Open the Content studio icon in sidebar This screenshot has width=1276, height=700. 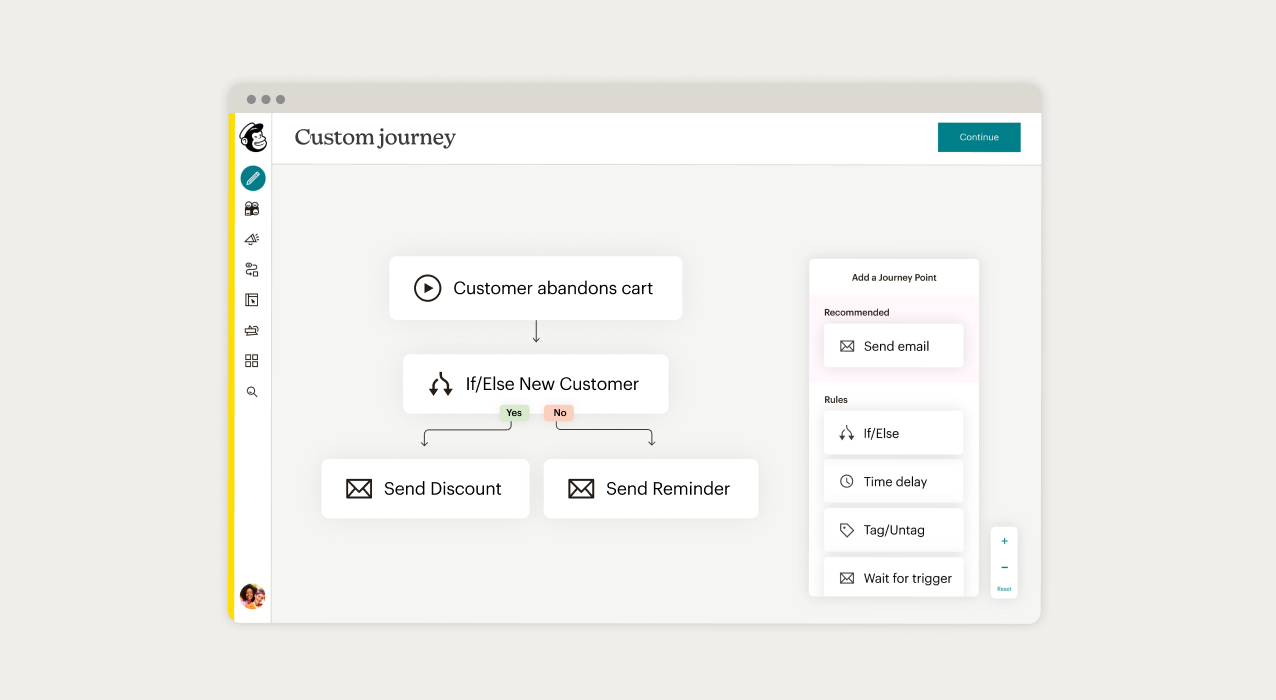tap(252, 330)
